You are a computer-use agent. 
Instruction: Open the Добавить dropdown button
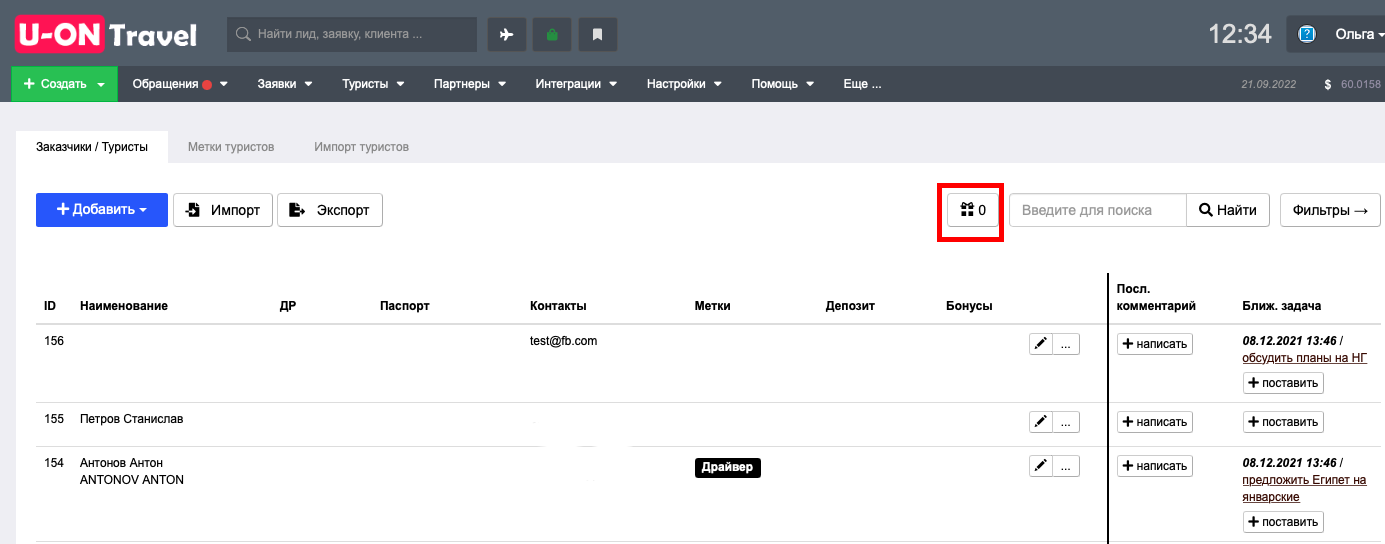102,210
